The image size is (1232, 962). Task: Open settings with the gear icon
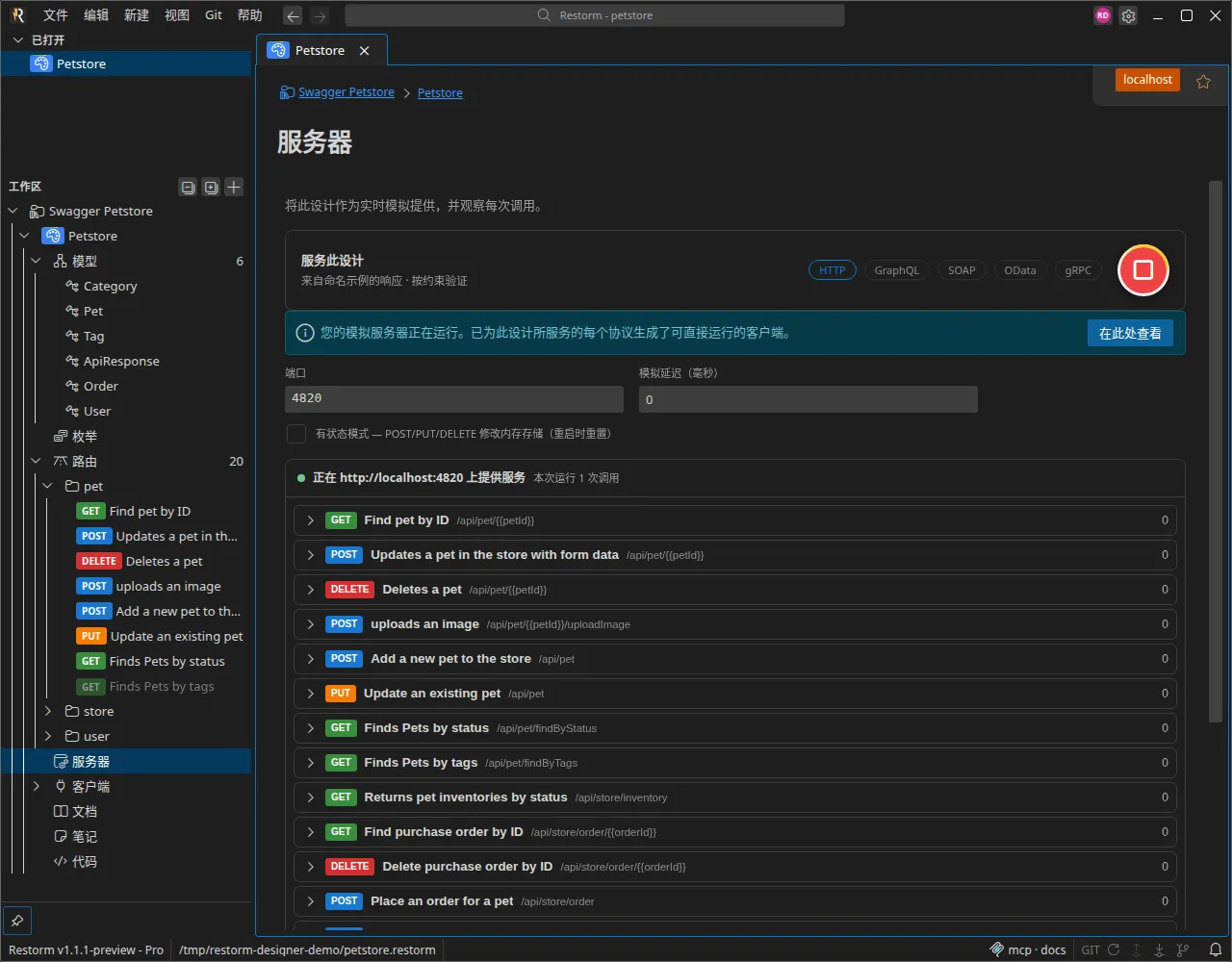[1128, 15]
